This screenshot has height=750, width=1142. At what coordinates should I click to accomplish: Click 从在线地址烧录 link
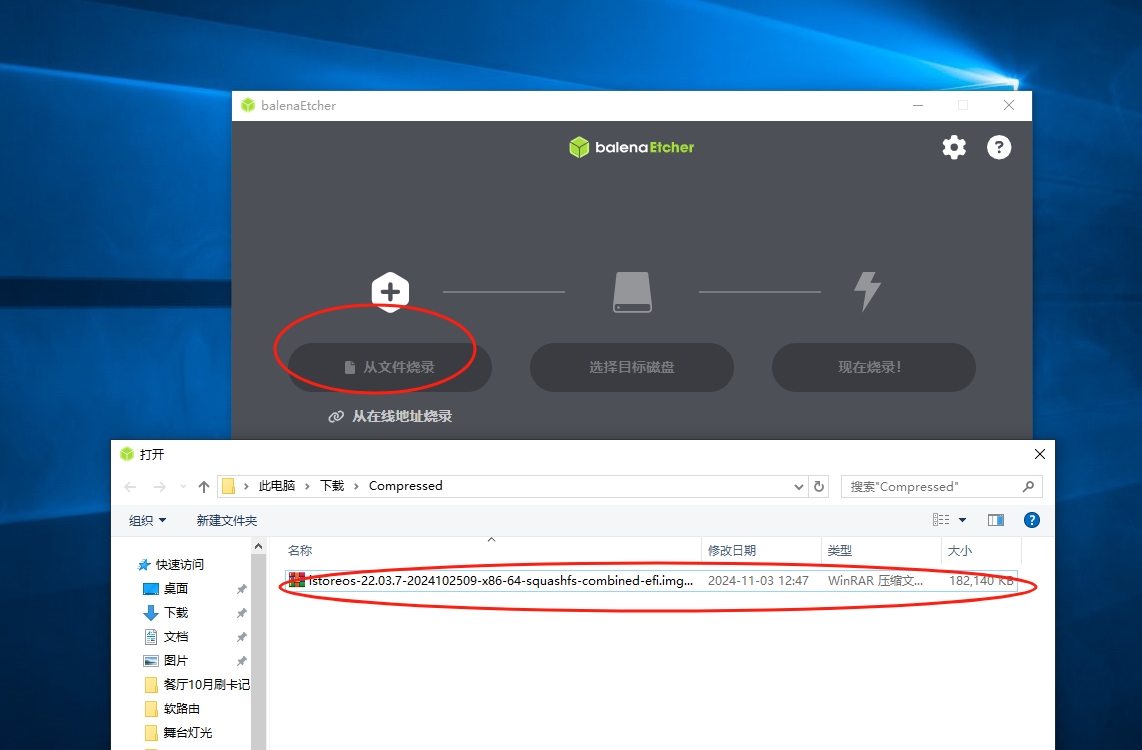[390, 417]
